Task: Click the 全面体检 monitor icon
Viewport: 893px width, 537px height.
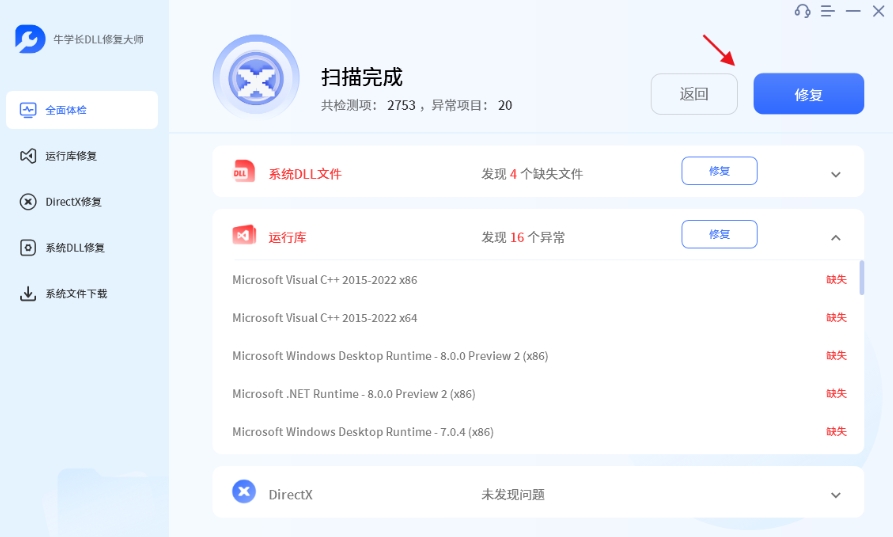Action: pos(28,110)
